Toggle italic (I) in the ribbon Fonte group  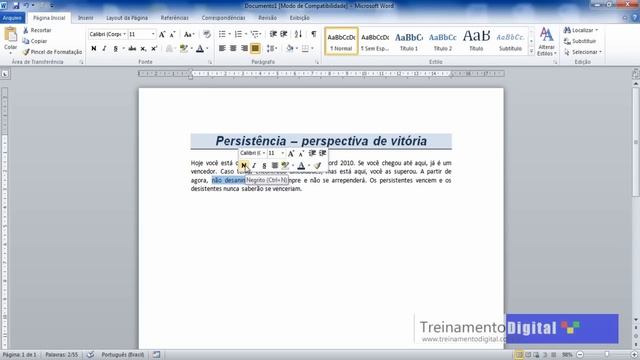[x=104, y=49]
